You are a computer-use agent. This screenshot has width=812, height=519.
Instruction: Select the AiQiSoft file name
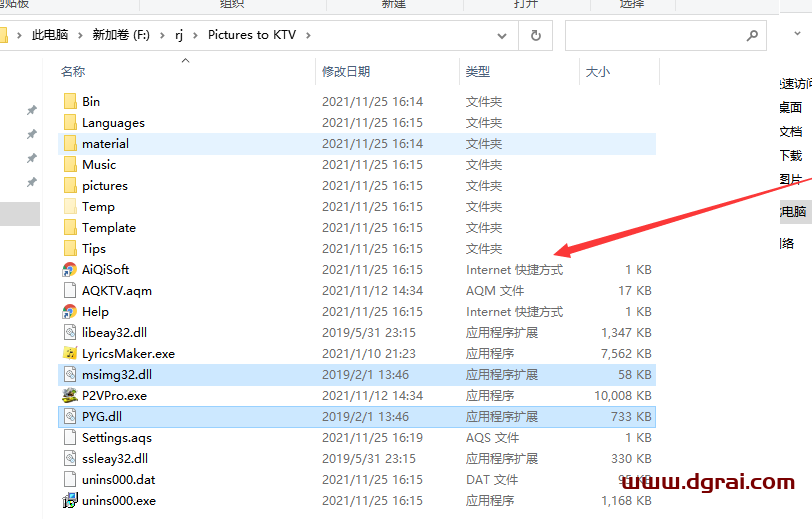pyautogui.click(x=106, y=269)
